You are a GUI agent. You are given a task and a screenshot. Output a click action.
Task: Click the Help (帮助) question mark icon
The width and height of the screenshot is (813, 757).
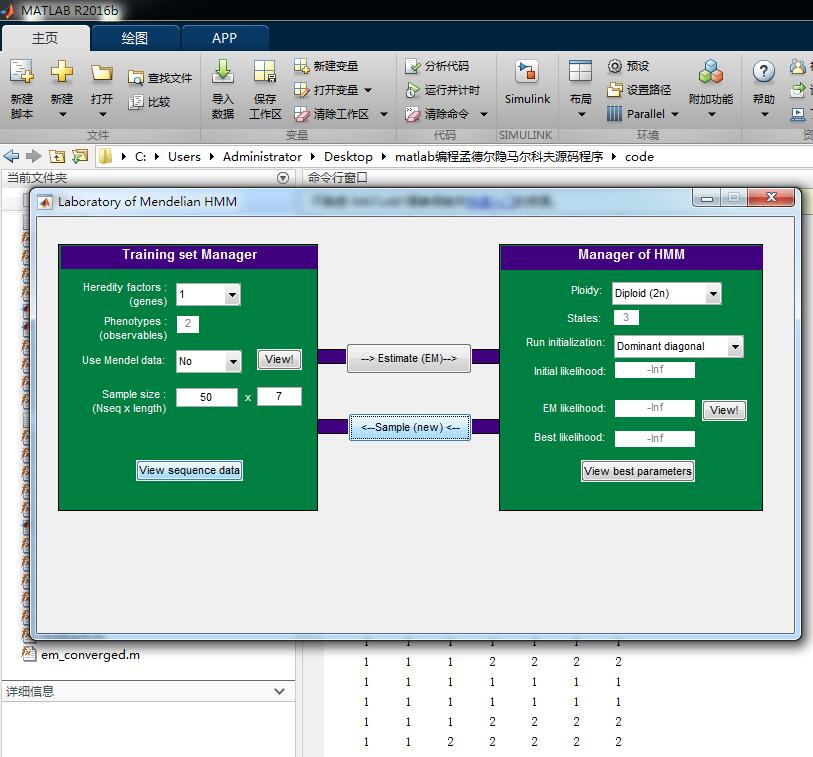click(x=764, y=72)
